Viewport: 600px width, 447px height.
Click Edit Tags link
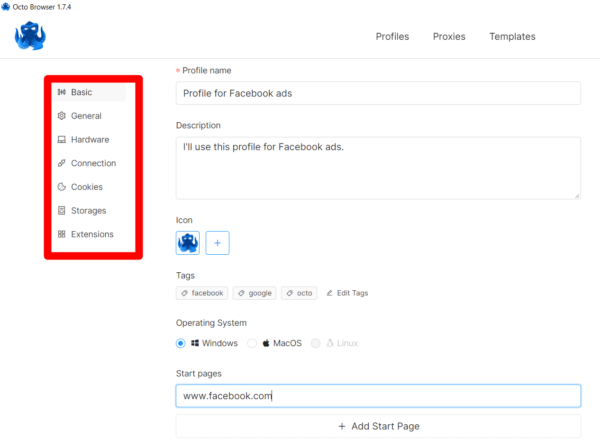click(347, 293)
